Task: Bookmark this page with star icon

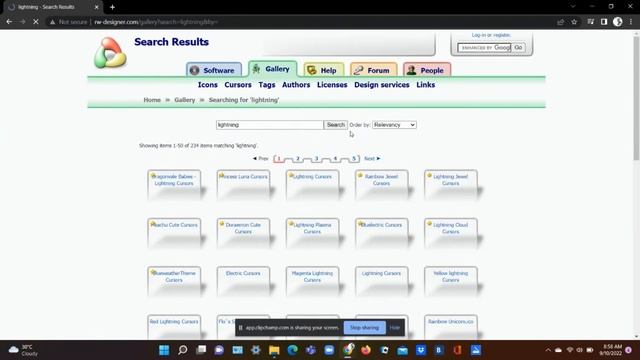Action: [x=574, y=22]
